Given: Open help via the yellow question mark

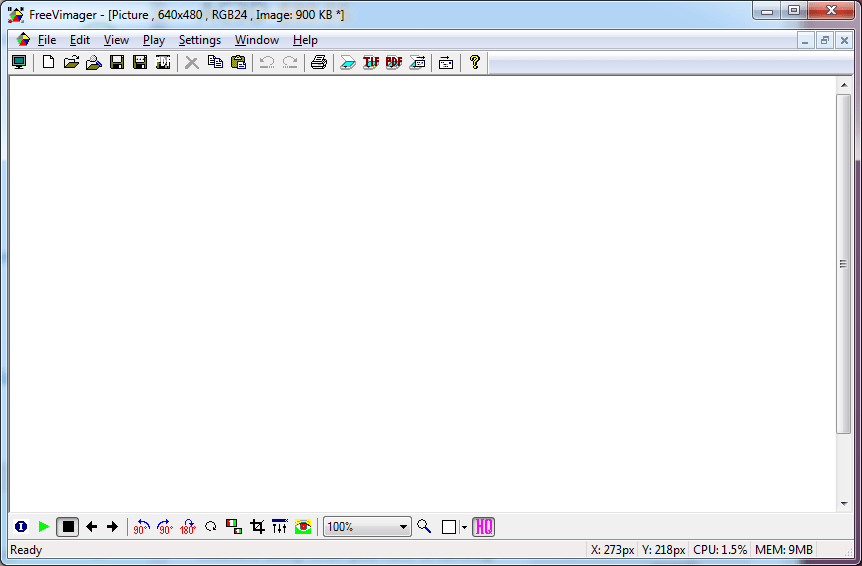Looking at the screenshot, I should [x=474, y=63].
